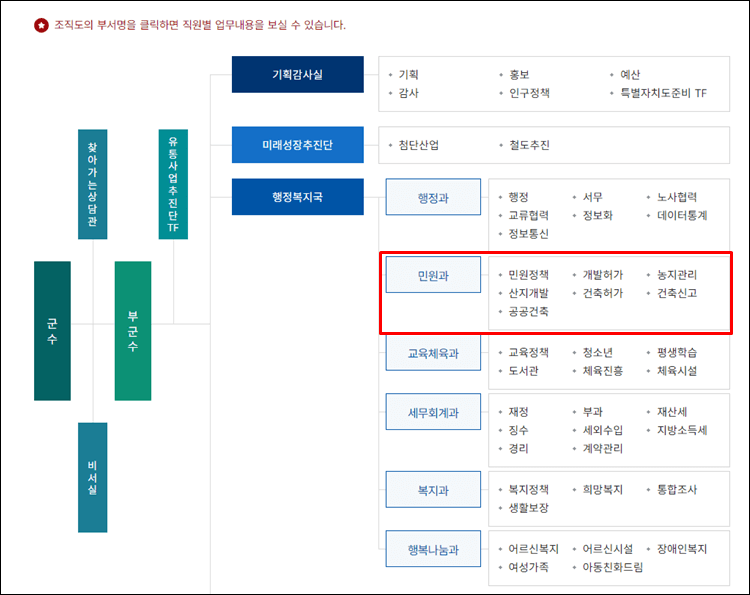
Task: Click the 어르신시설 team item
Action: click(607, 549)
